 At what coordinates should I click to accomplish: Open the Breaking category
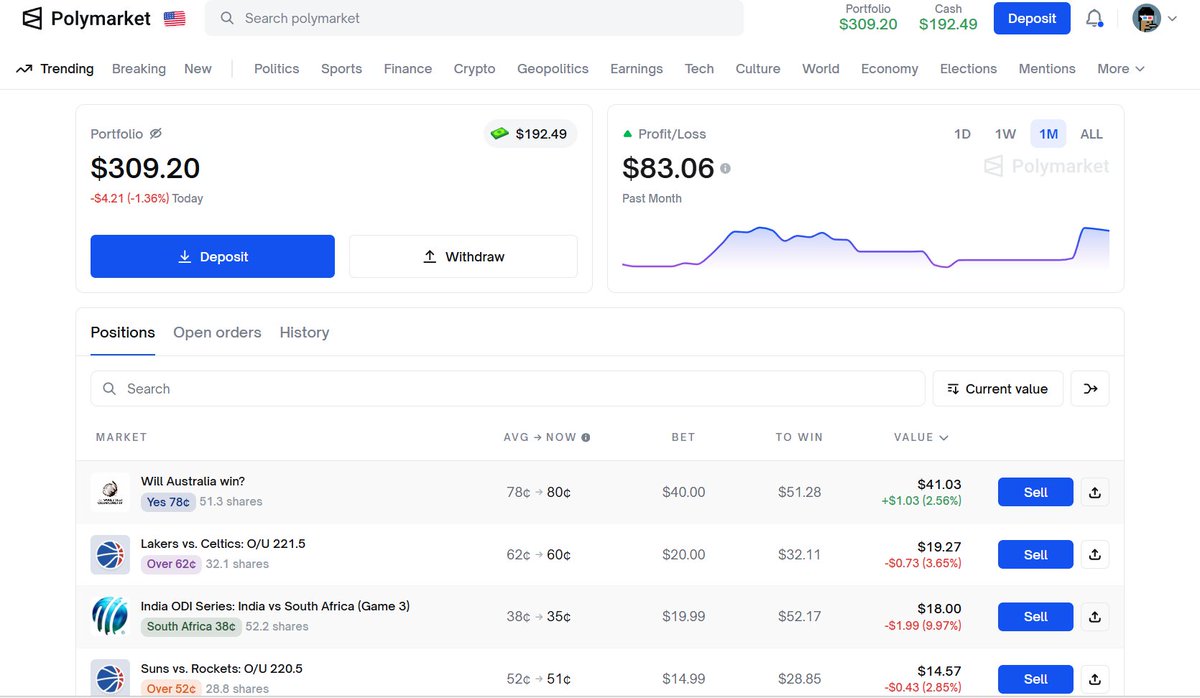pyautogui.click(x=139, y=69)
